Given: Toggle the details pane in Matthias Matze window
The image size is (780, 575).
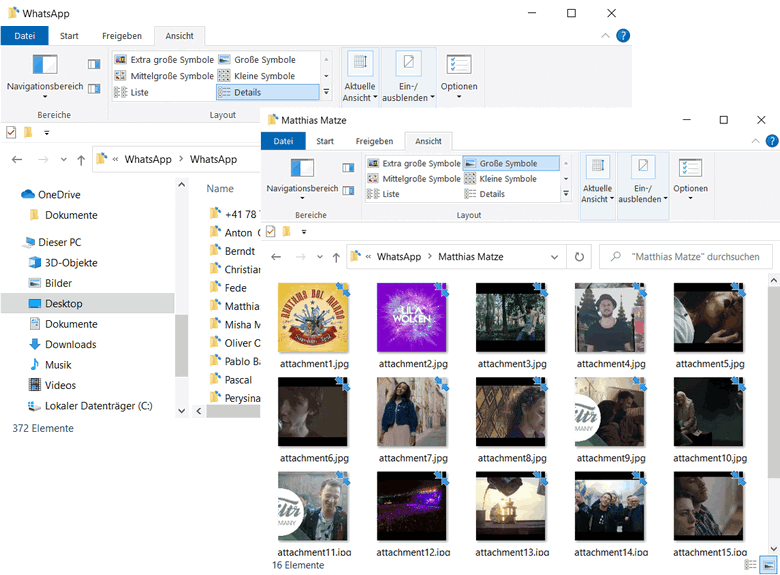Looking at the screenshot, I should [x=348, y=190].
